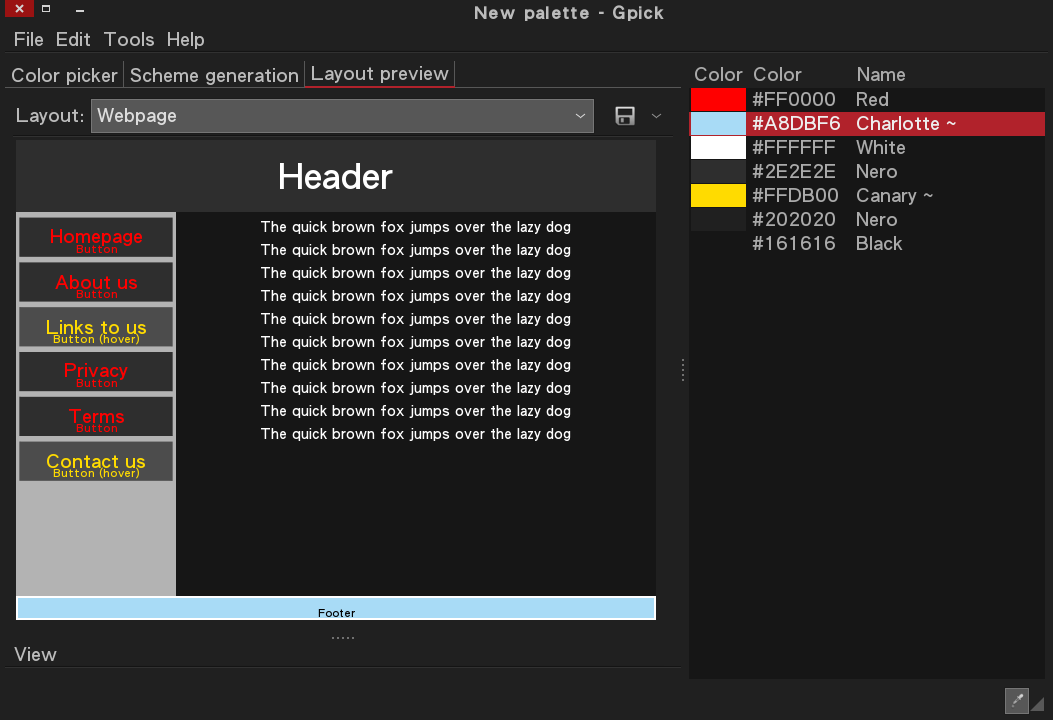Open the Tools menu
This screenshot has height=720, width=1053.
[x=129, y=40]
